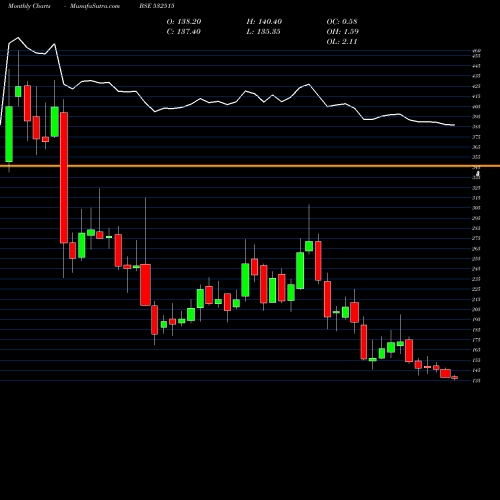Click the open price 'O: 138.20'

[x=184, y=22]
